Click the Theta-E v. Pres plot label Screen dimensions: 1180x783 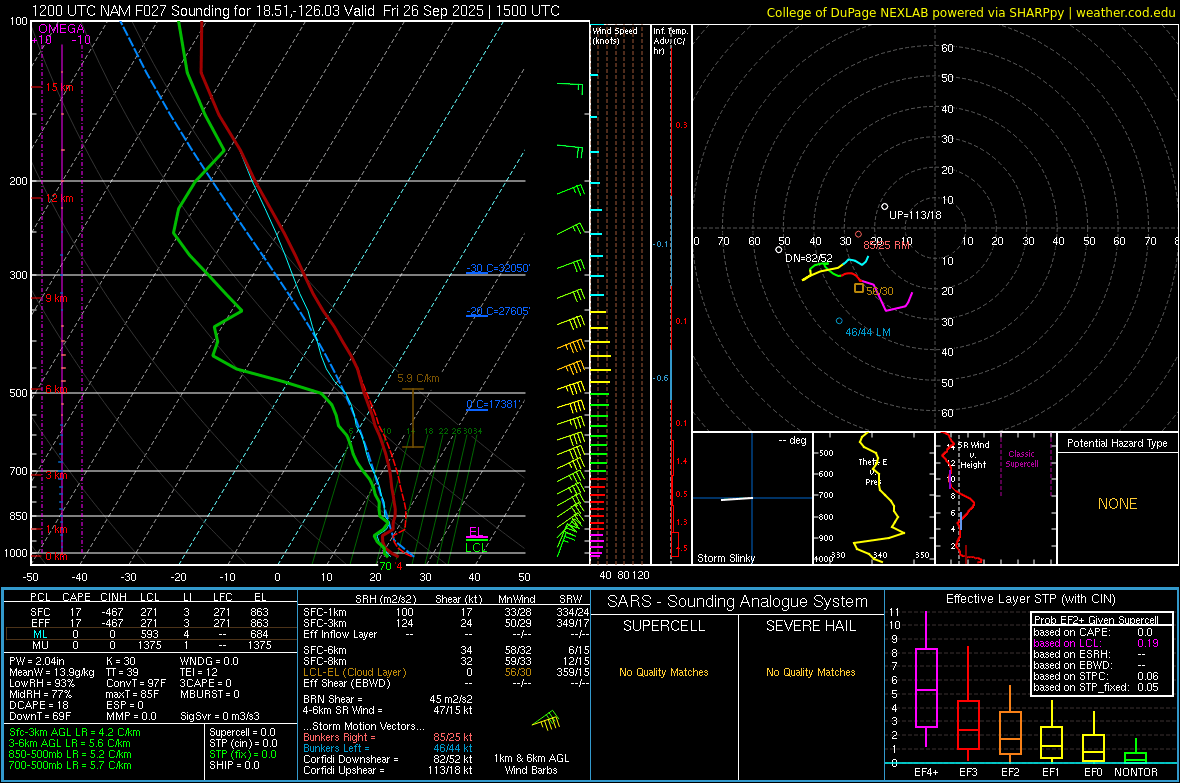click(x=873, y=471)
